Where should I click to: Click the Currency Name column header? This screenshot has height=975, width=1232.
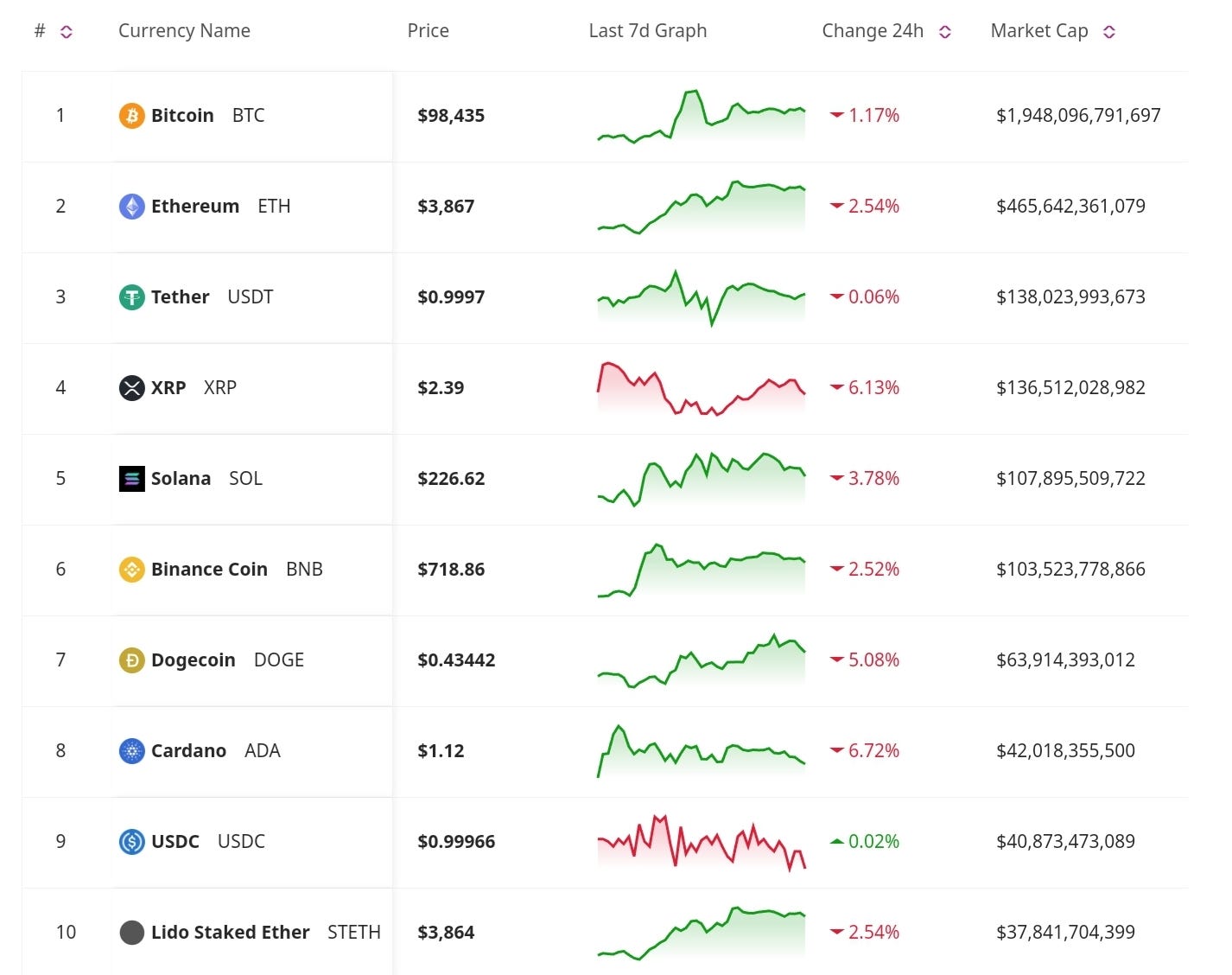point(184,30)
